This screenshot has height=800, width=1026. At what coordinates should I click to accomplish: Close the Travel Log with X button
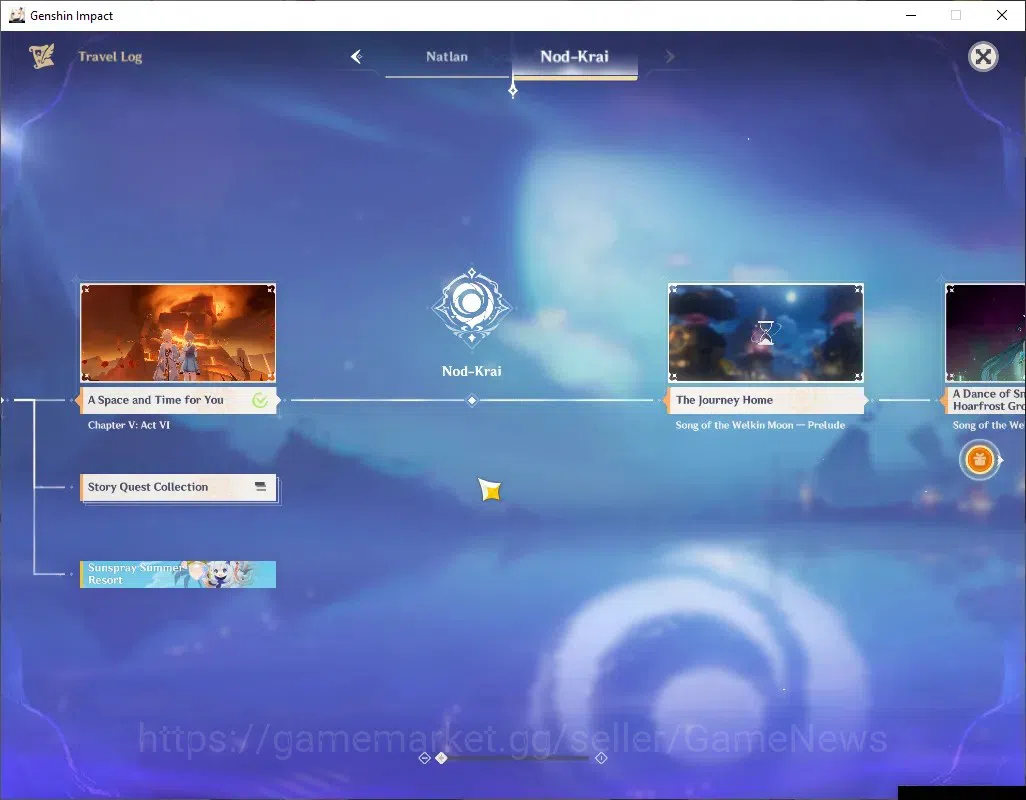pyautogui.click(x=983, y=57)
